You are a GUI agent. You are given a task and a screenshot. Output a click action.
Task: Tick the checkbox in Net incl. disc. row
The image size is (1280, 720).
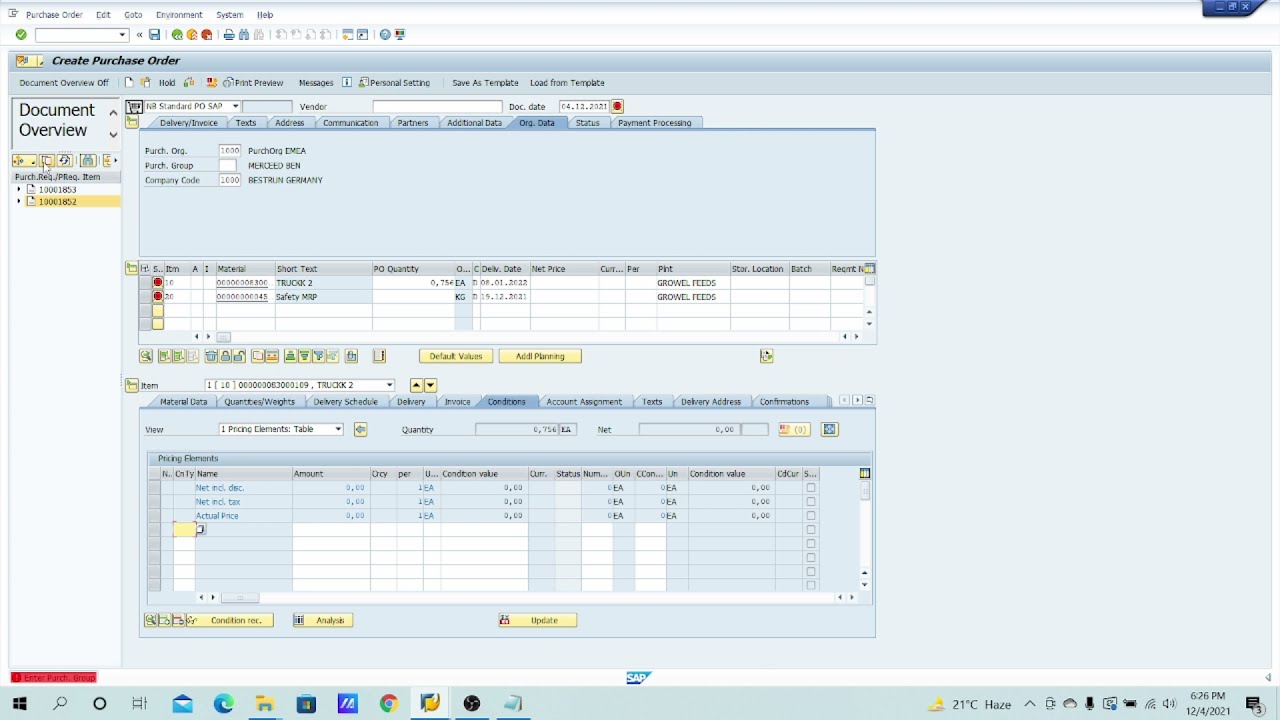point(811,488)
